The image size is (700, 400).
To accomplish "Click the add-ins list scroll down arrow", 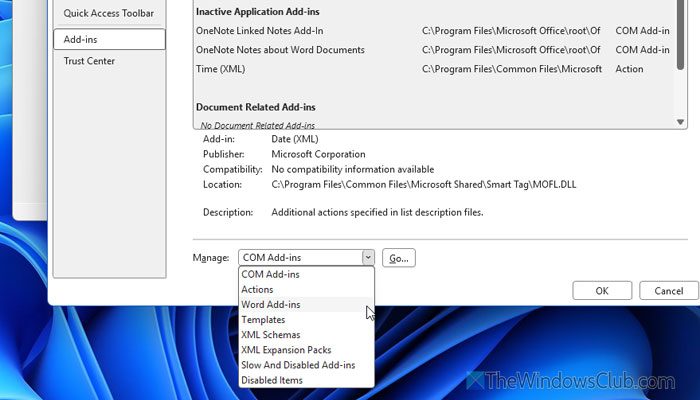I will (x=680, y=122).
